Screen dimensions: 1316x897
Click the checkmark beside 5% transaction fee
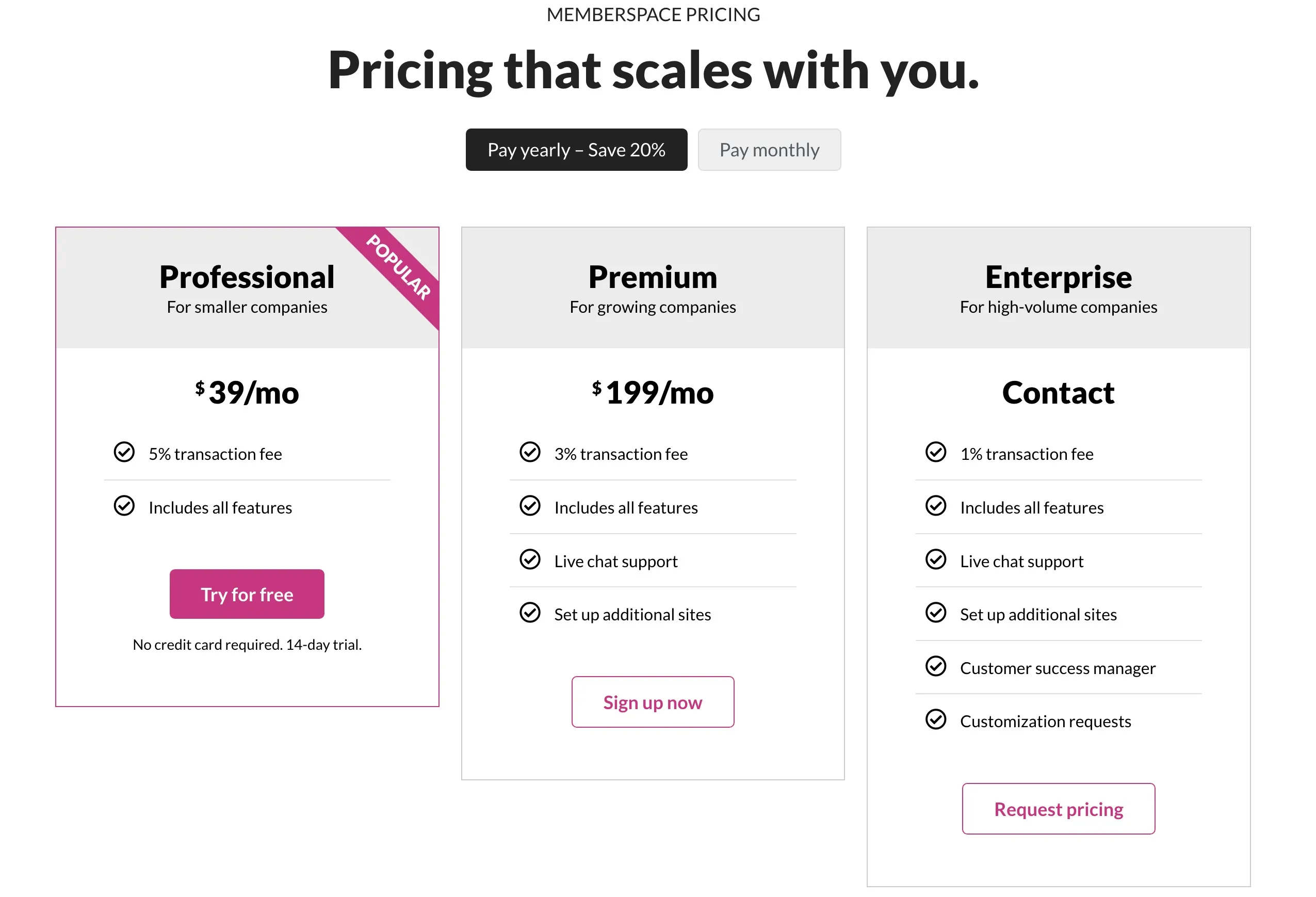click(124, 452)
